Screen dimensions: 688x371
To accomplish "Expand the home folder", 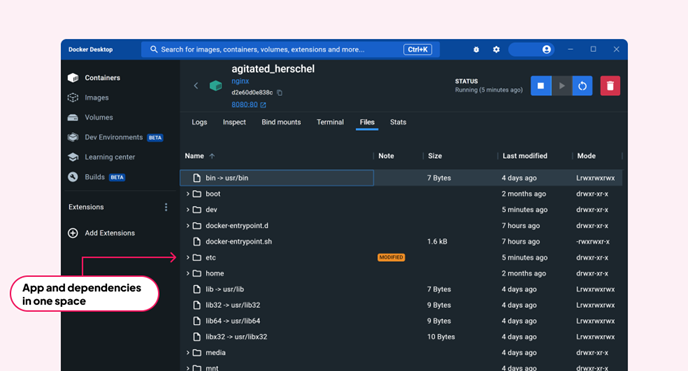I will point(188,273).
